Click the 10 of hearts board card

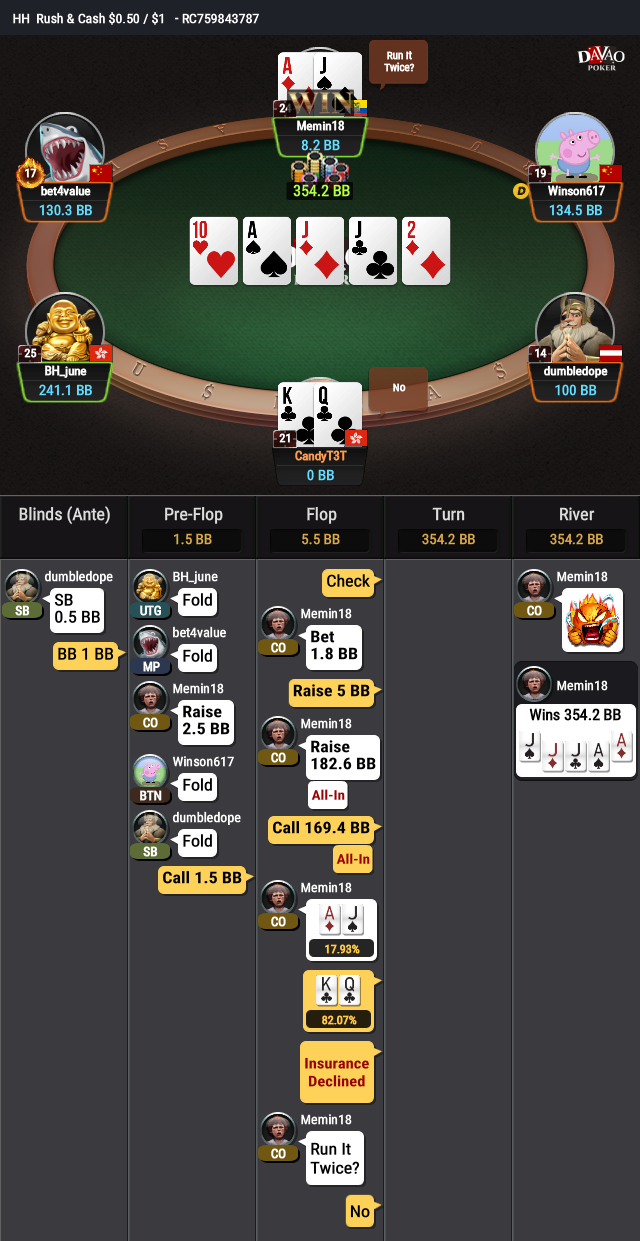click(x=213, y=251)
